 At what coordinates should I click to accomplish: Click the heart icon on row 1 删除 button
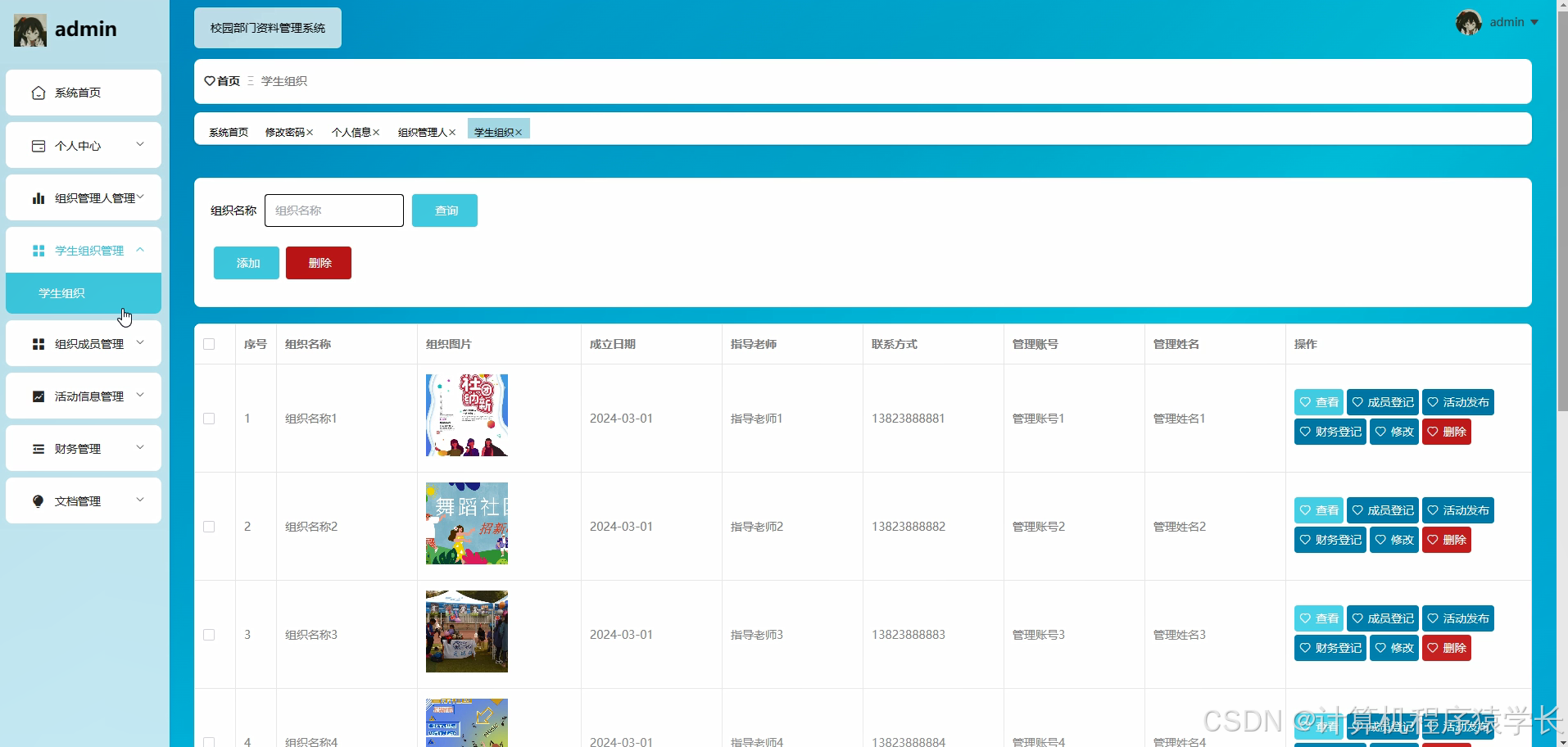coord(1433,432)
